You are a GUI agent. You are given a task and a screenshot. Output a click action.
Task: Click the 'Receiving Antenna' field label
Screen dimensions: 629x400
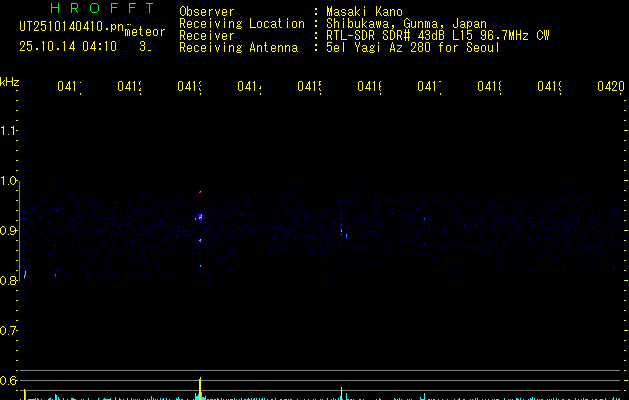[238, 47]
